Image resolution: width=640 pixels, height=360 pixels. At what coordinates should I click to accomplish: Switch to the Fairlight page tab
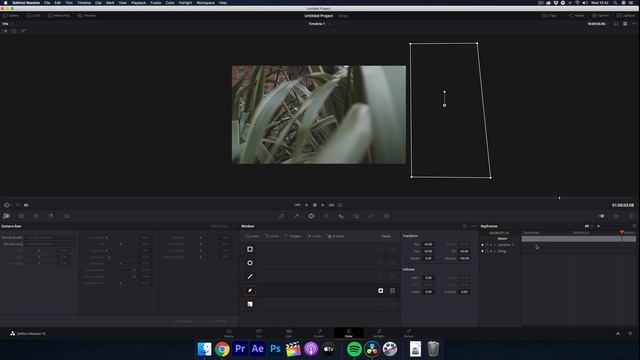click(x=379, y=333)
